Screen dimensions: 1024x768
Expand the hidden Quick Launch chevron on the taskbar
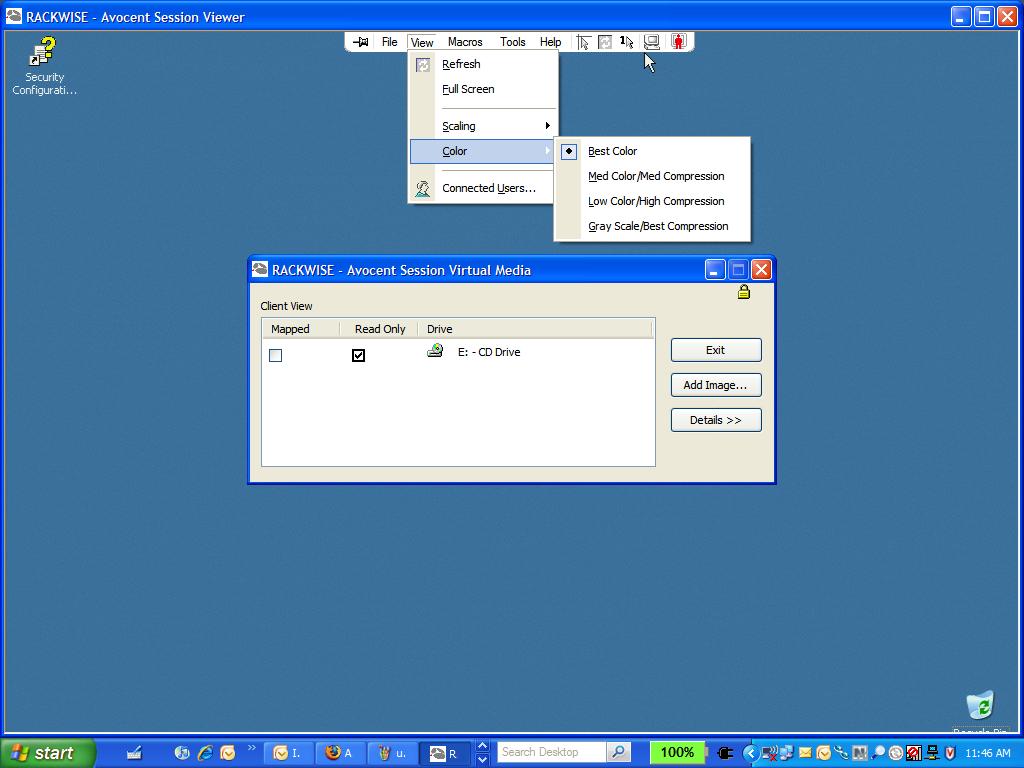coord(251,747)
